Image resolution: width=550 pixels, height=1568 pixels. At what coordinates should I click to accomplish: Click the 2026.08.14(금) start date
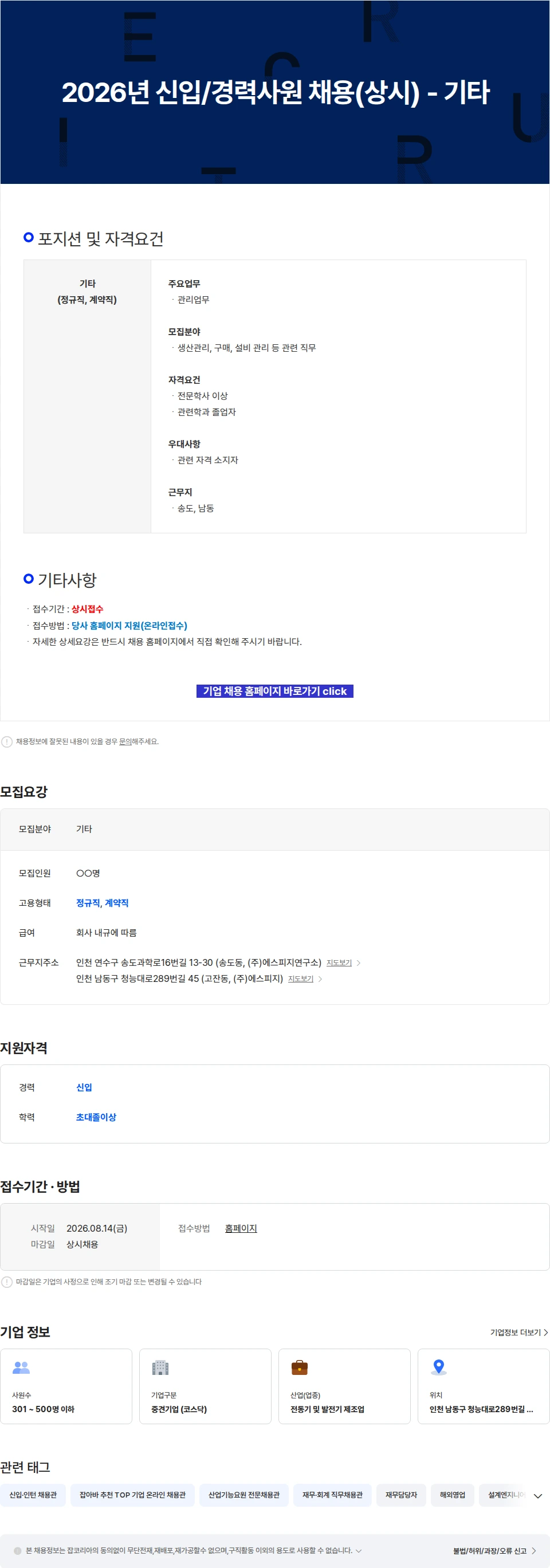coord(97,1228)
